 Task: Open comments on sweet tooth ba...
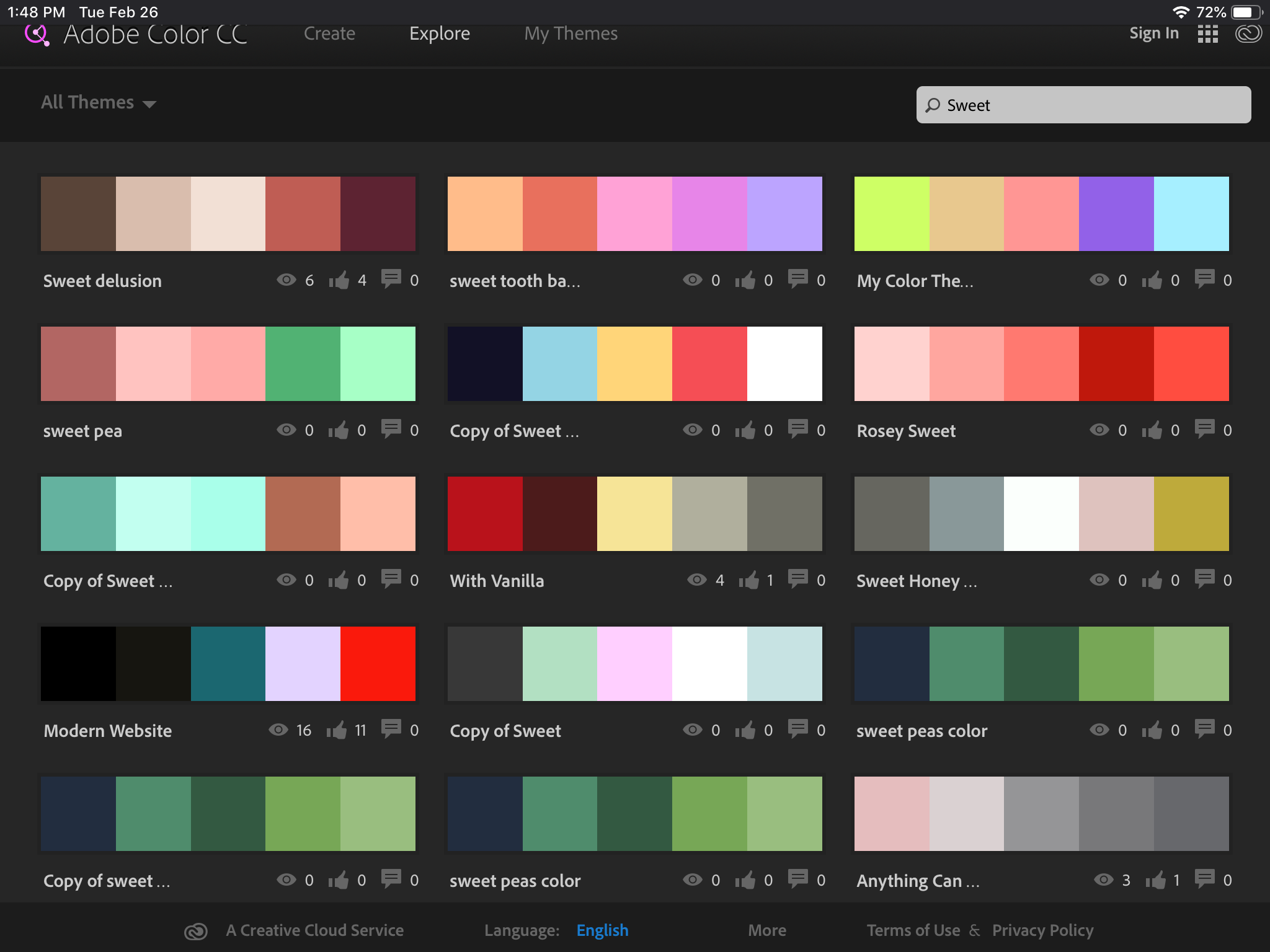pos(797,279)
